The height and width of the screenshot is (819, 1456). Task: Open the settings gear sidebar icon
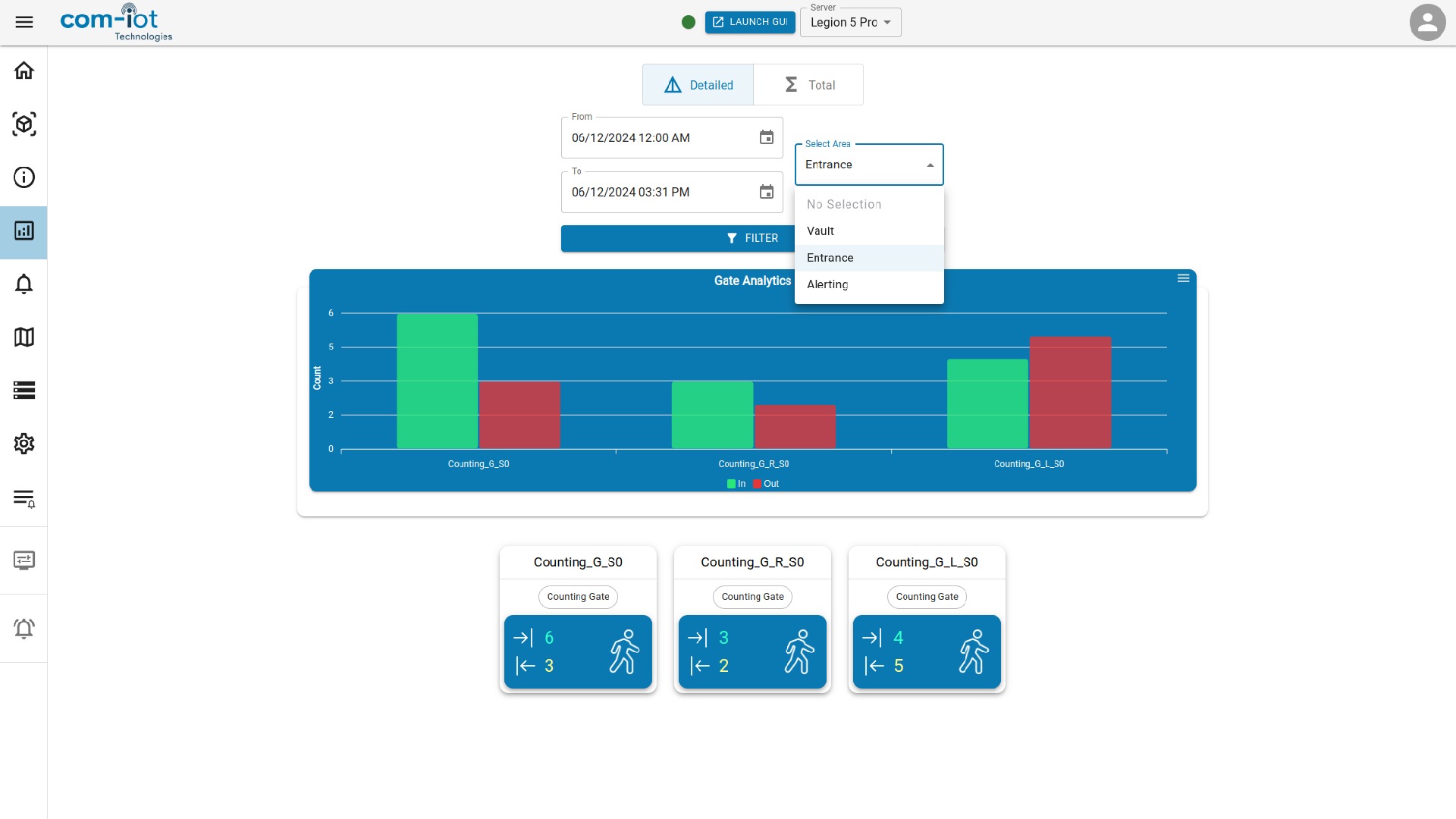coord(24,444)
